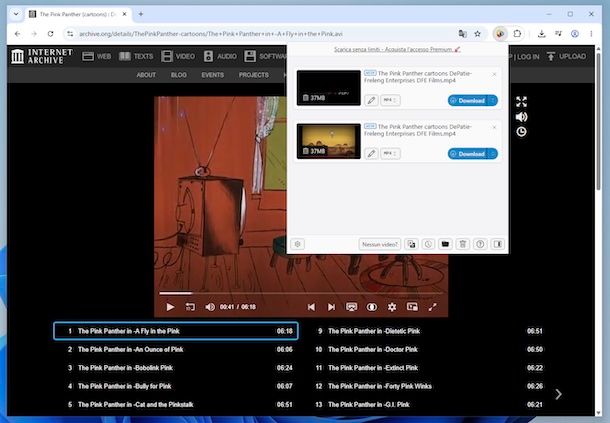
Task: Toggle fullscreen on the video player
Action: pyautogui.click(x=432, y=307)
